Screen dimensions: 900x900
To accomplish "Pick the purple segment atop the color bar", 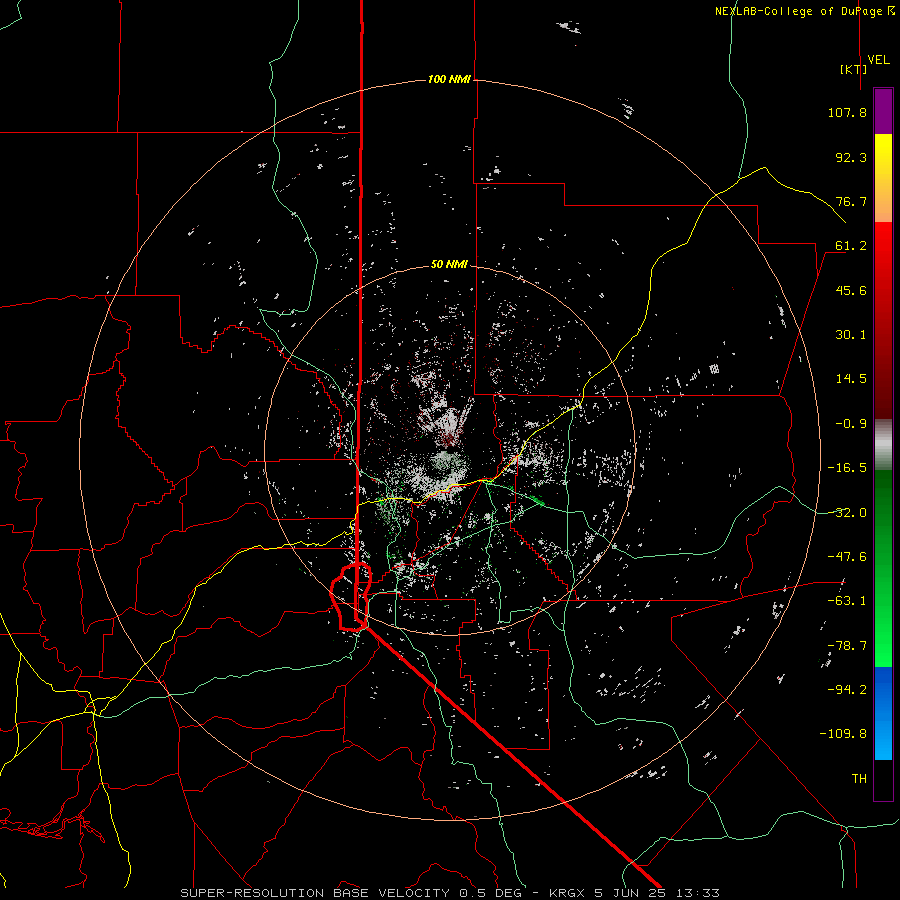I will [883, 111].
